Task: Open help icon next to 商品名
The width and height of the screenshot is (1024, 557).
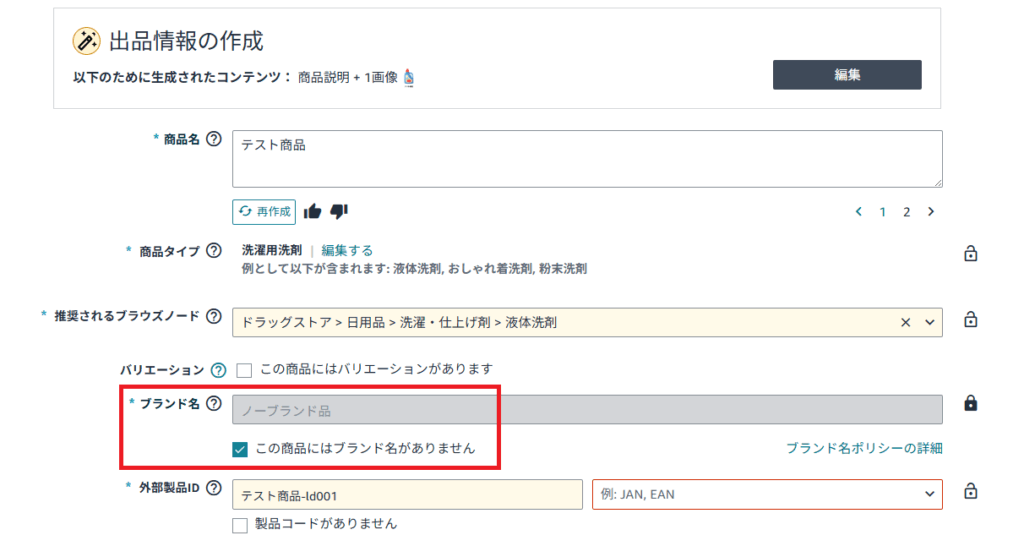Action: click(214, 139)
